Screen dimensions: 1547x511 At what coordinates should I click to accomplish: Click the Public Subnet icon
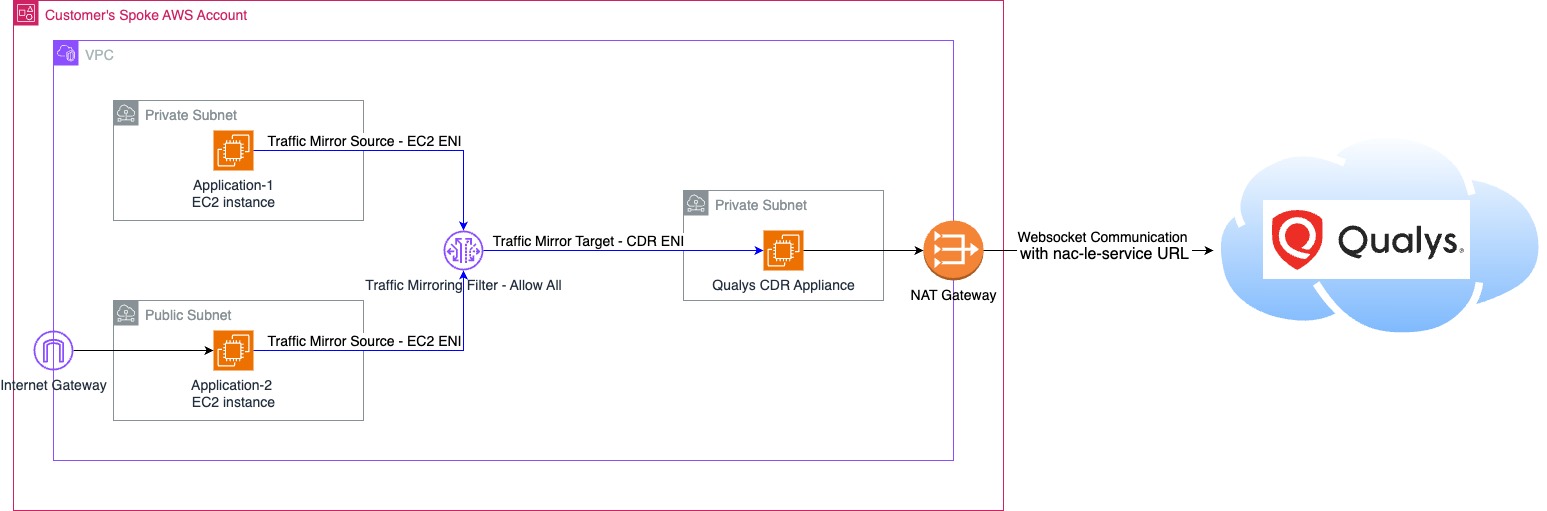[x=126, y=314]
